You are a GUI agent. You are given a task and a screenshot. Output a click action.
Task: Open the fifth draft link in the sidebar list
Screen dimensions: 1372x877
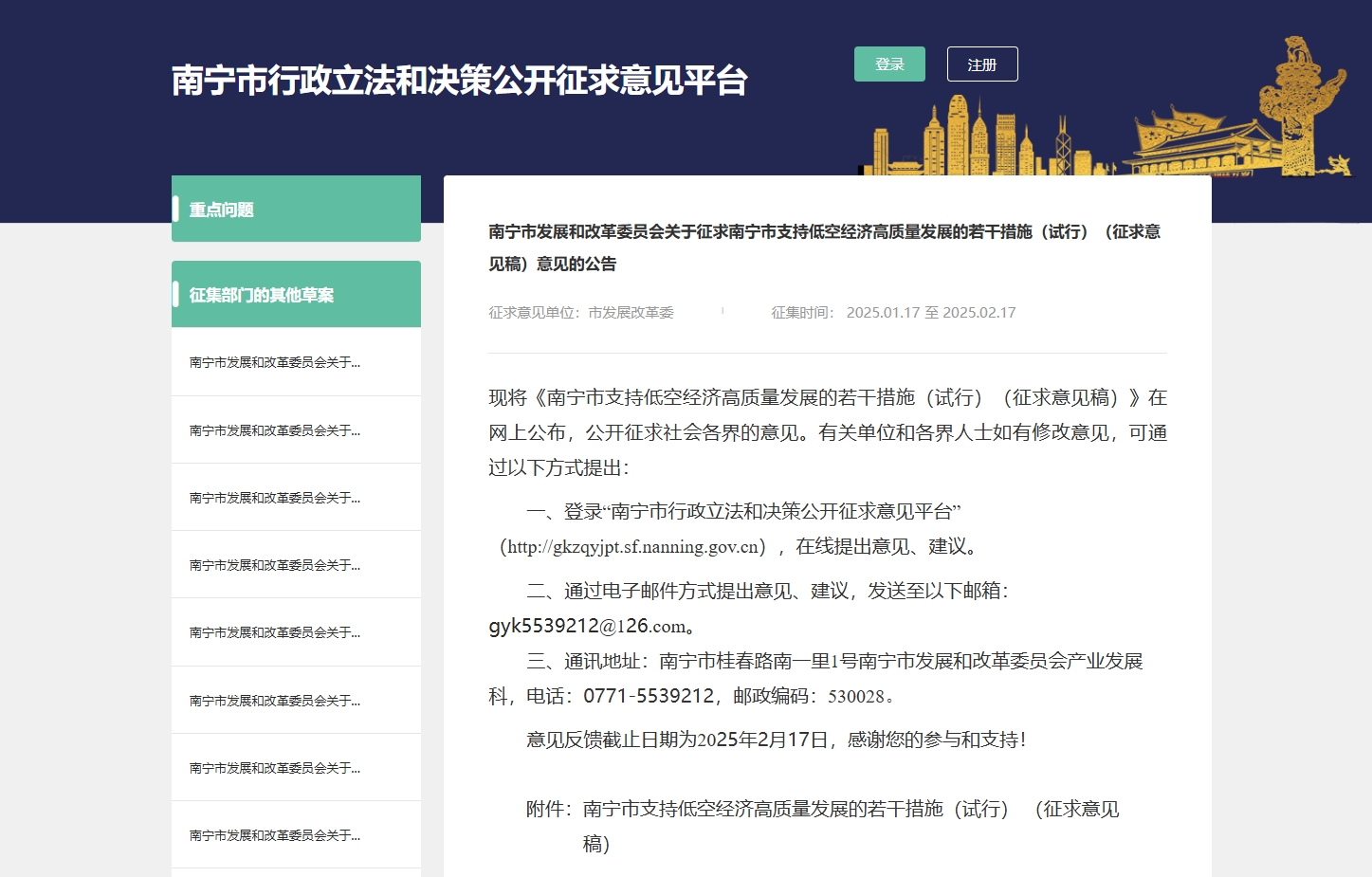(x=275, y=632)
